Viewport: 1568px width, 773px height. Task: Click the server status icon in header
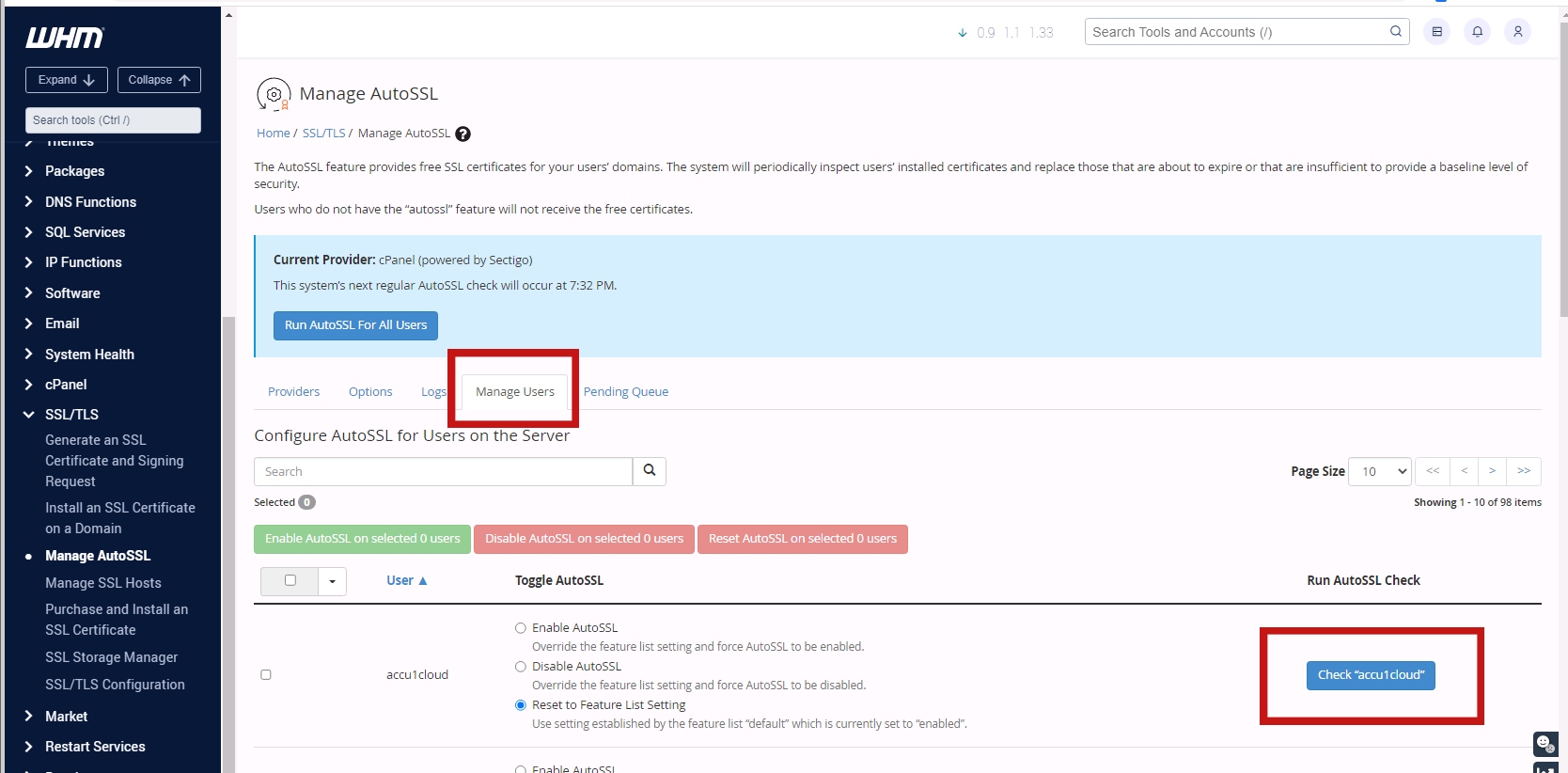tap(1436, 32)
